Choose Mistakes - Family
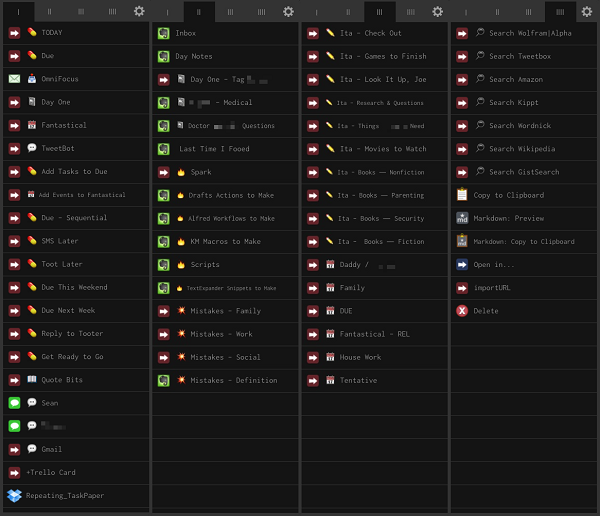The image size is (600, 516). point(225,311)
